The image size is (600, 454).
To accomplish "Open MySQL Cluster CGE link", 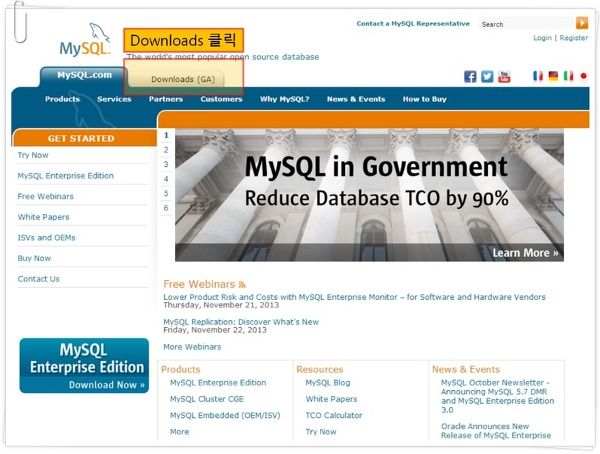I will tap(207, 399).
